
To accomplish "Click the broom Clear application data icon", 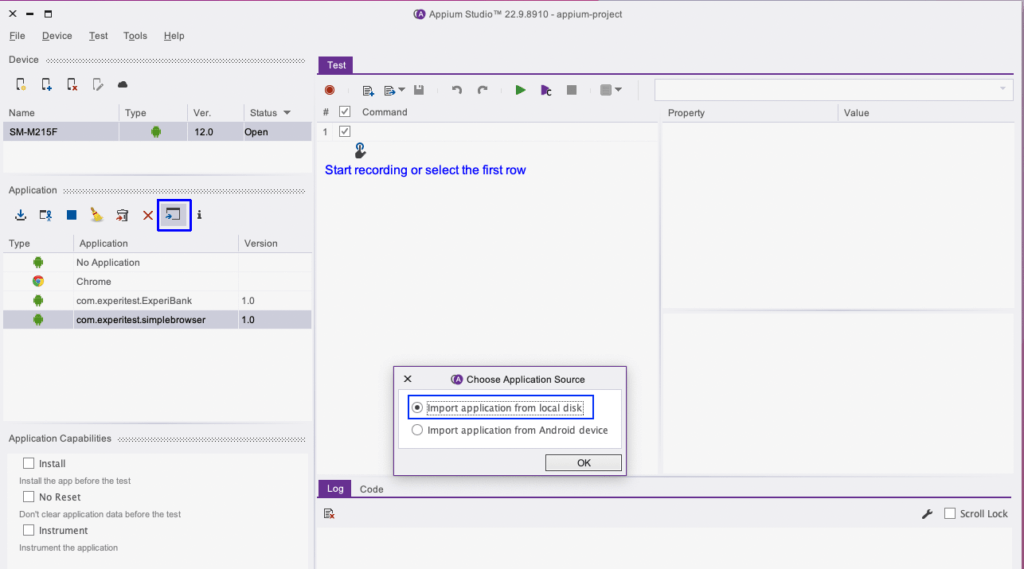I will pyautogui.click(x=96, y=215).
